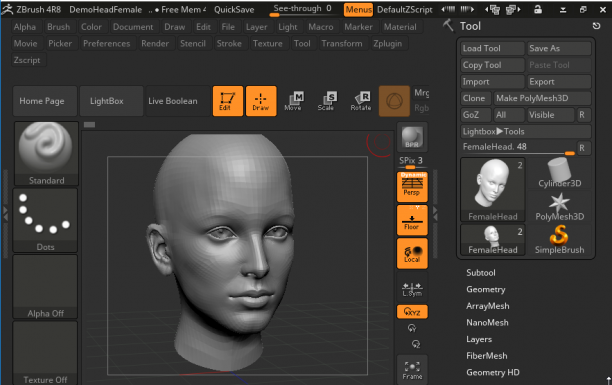Toggle the Draw mode button
The width and height of the screenshot is (612, 385).
tap(261, 101)
